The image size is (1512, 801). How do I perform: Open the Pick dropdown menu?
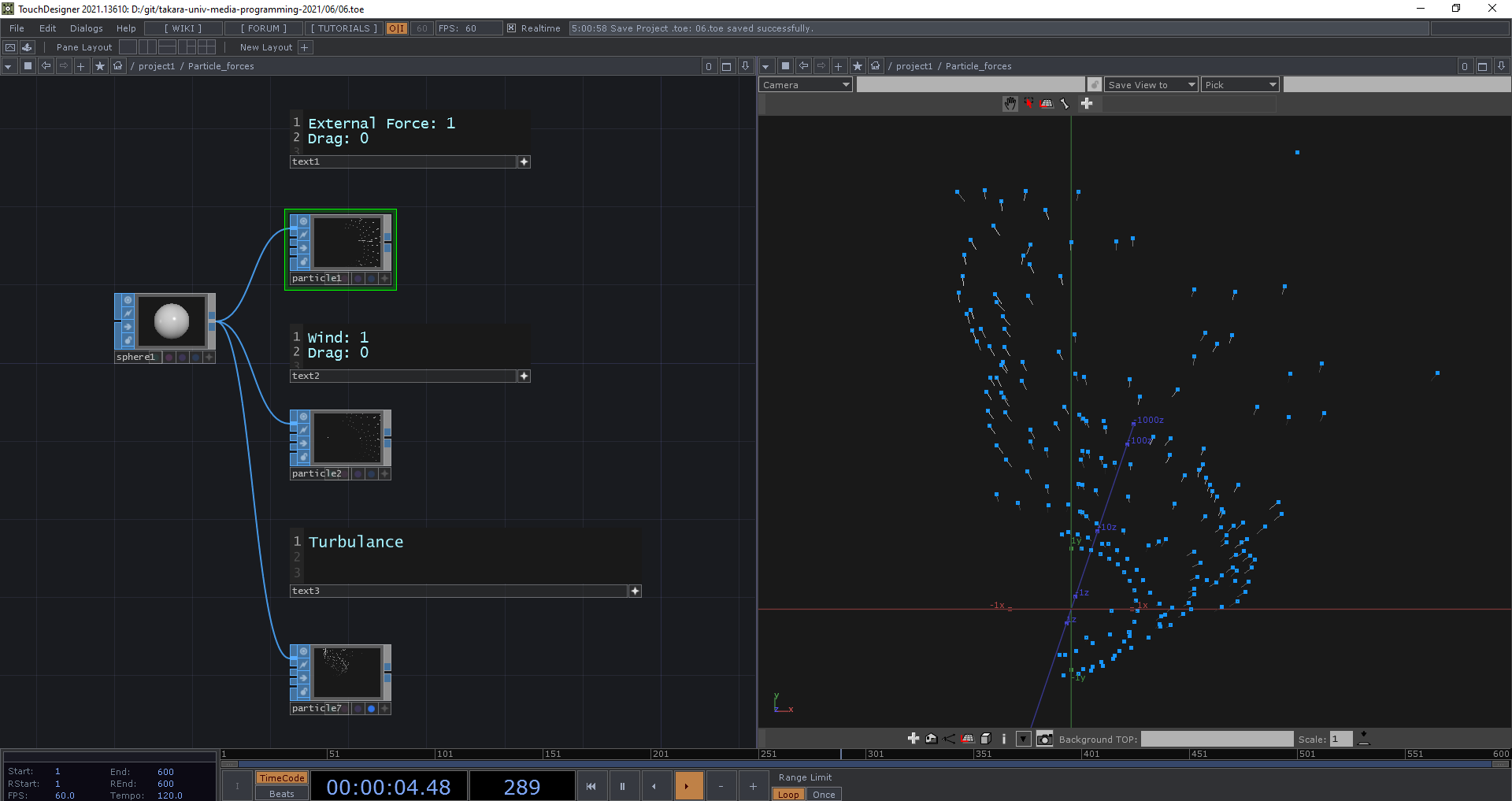(1240, 85)
